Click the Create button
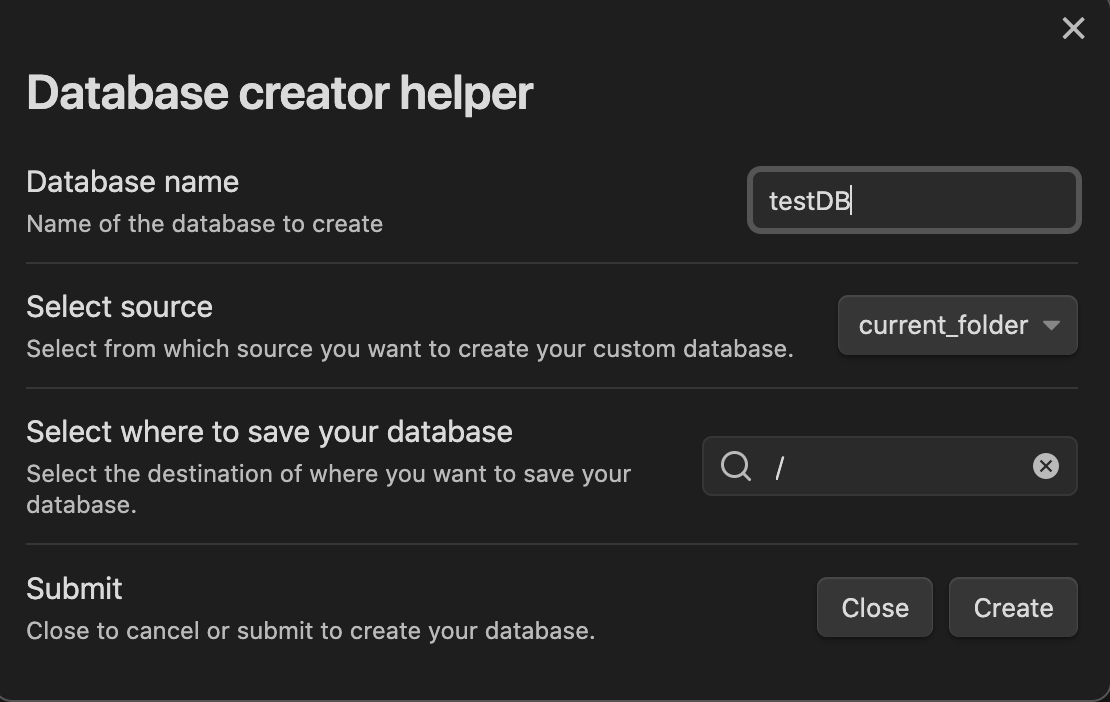 (1012, 607)
